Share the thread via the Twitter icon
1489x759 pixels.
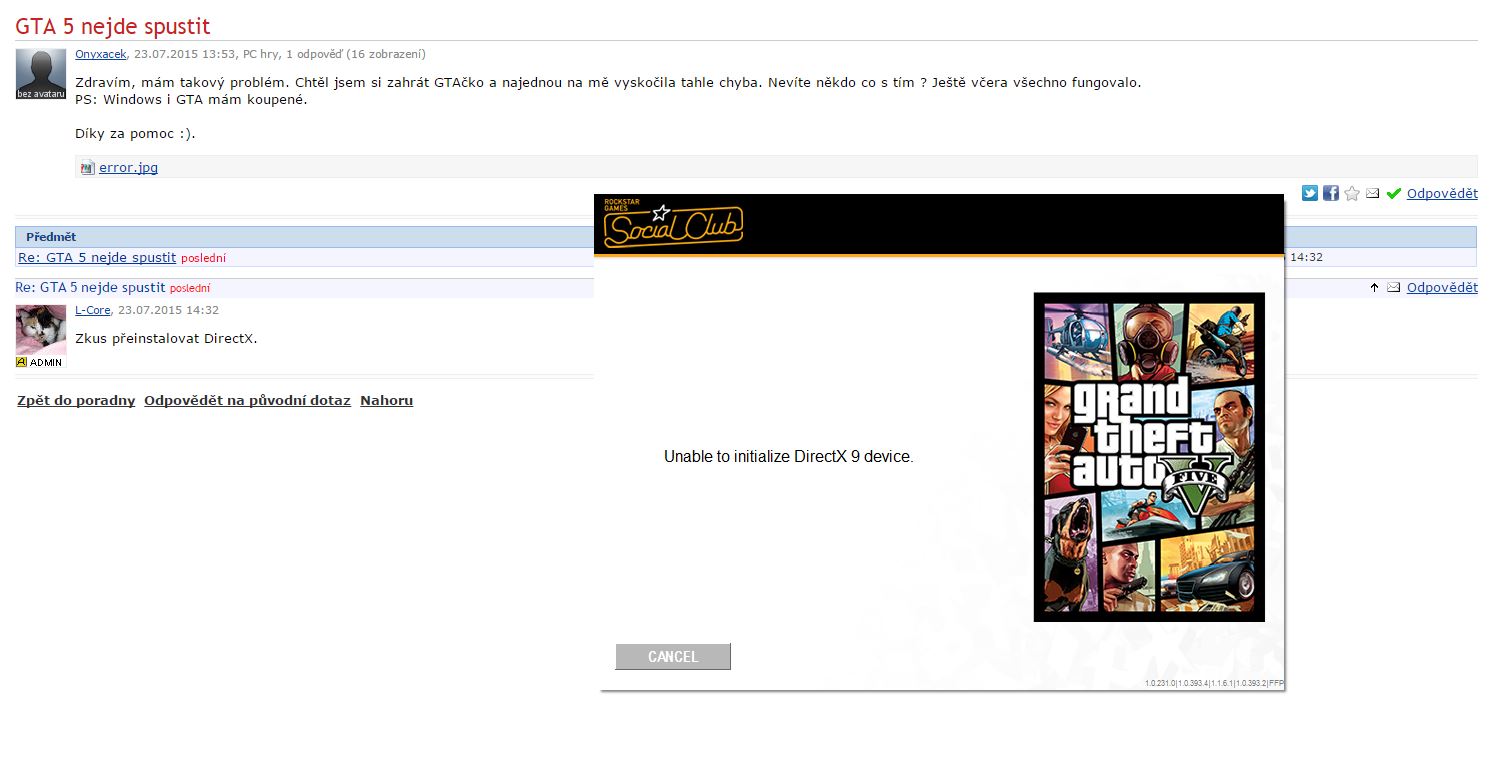pos(1309,193)
